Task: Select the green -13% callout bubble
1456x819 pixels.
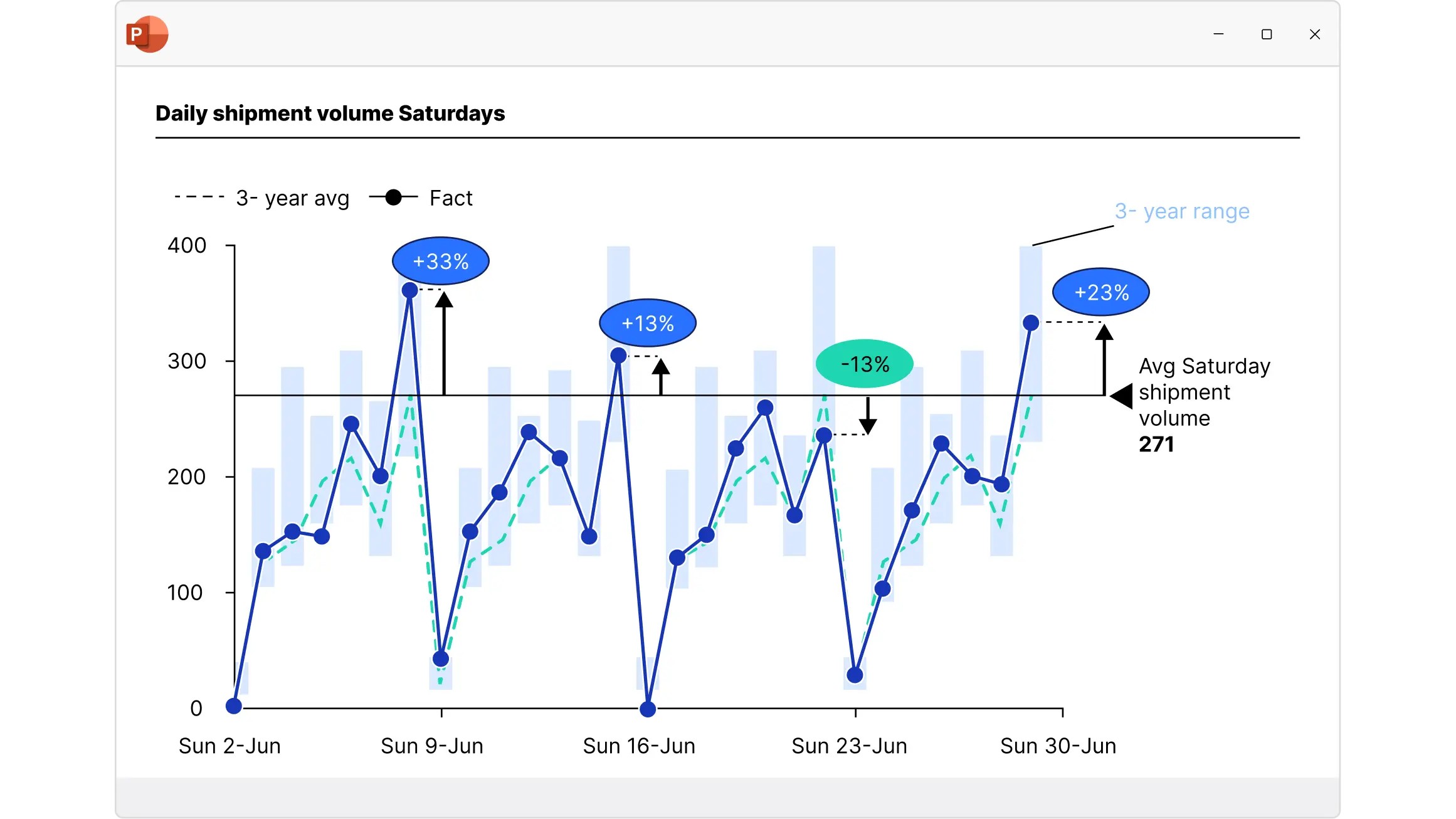Action: click(865, 364)
